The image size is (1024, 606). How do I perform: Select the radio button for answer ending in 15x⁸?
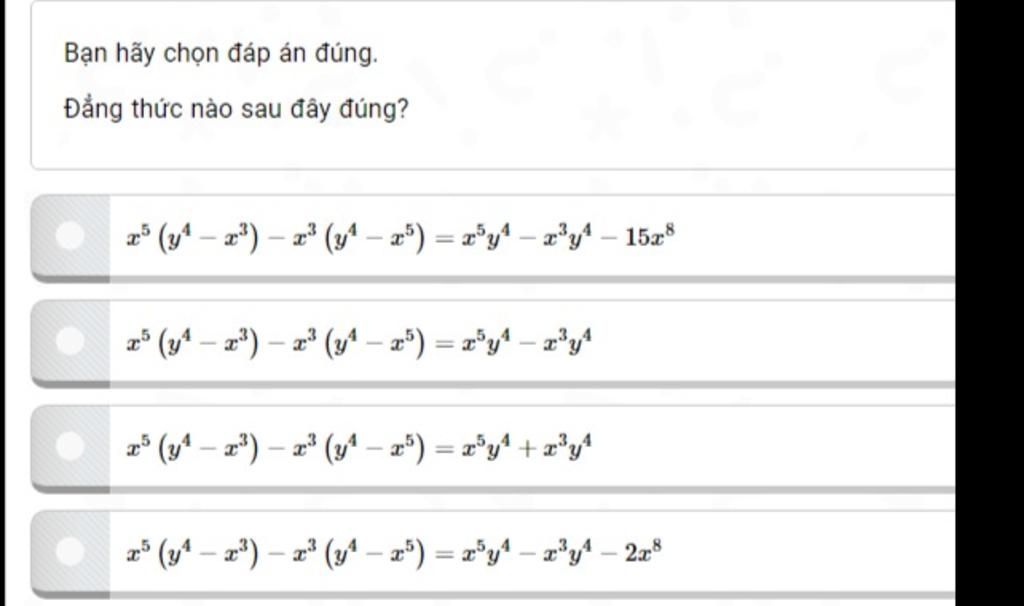[70, 236]
